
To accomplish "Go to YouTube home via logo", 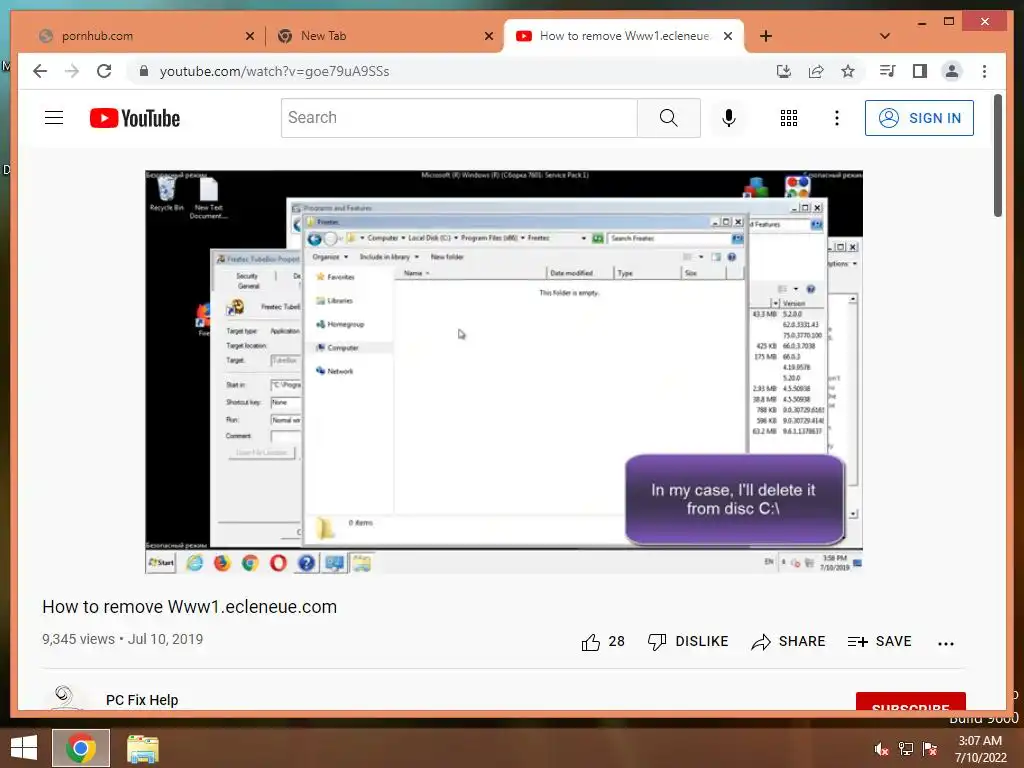I will (135, 118).
